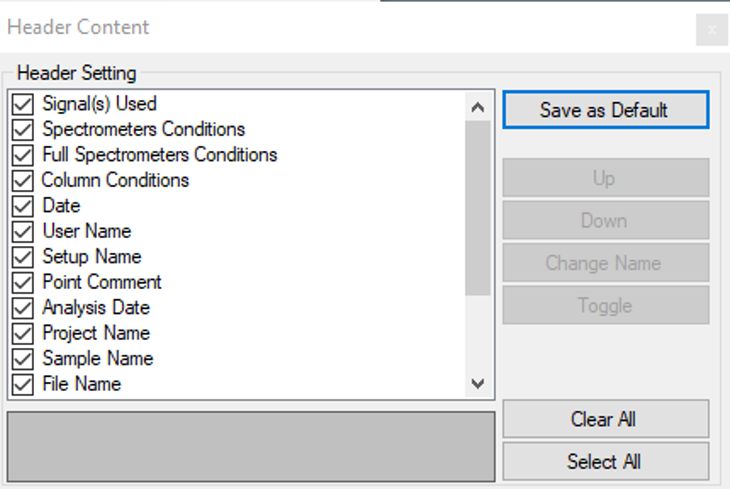Toggle the Setup Name checkbox
730x489 pixels.
click(22, 257)
